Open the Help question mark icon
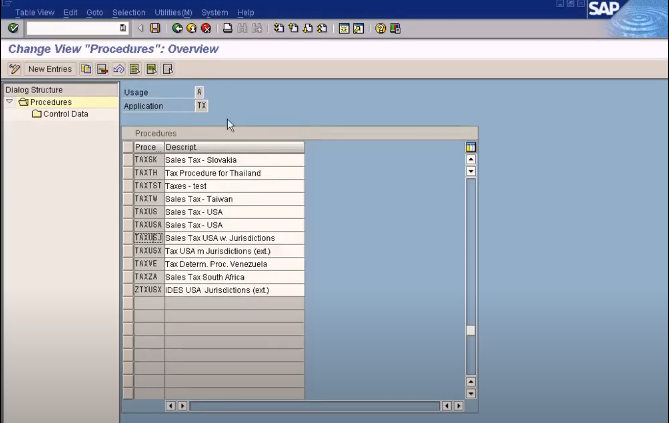Screen dimensions: 669x423 [381, 28]
